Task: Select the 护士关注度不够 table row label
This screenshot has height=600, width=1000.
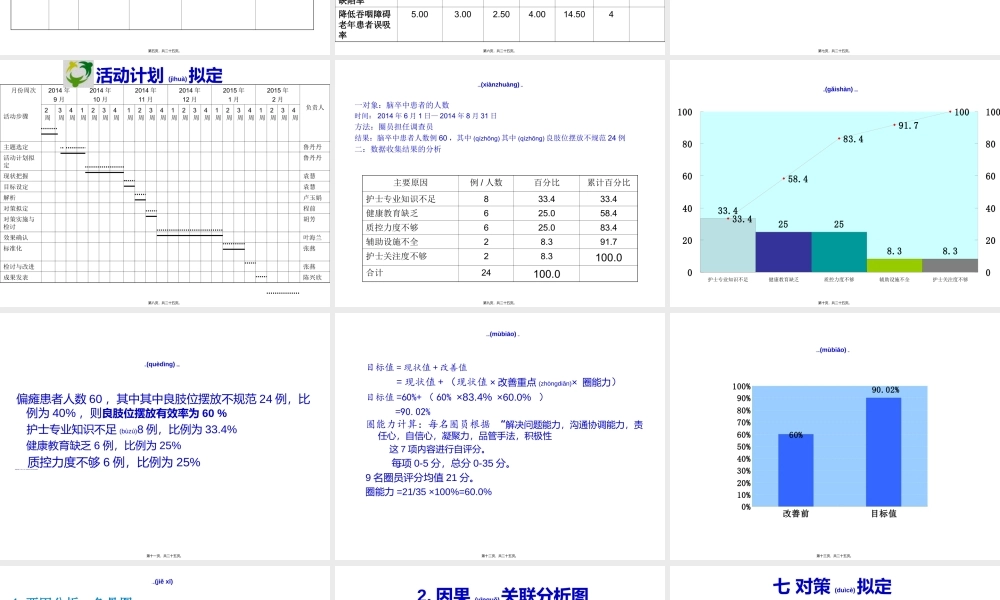Action: (x=397, y=256)
